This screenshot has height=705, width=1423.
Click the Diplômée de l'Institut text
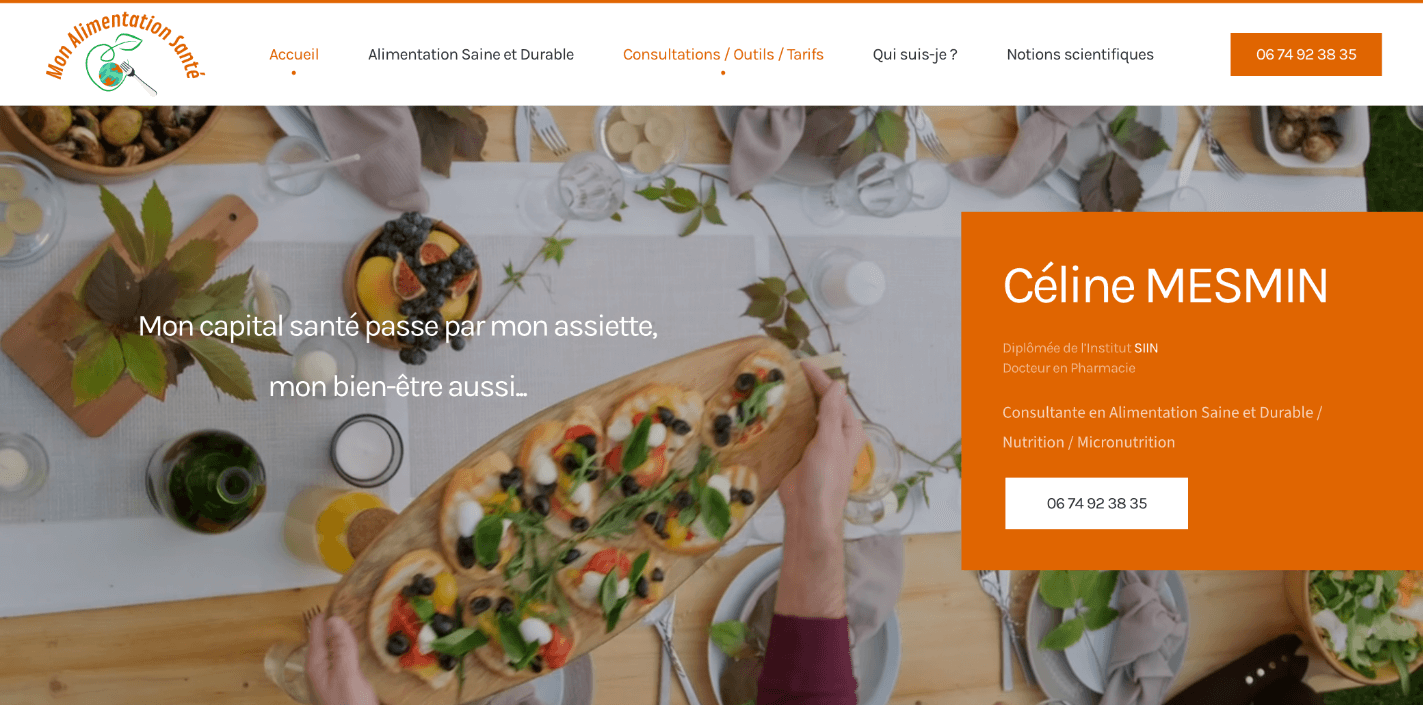click(x=1067, y=348)
